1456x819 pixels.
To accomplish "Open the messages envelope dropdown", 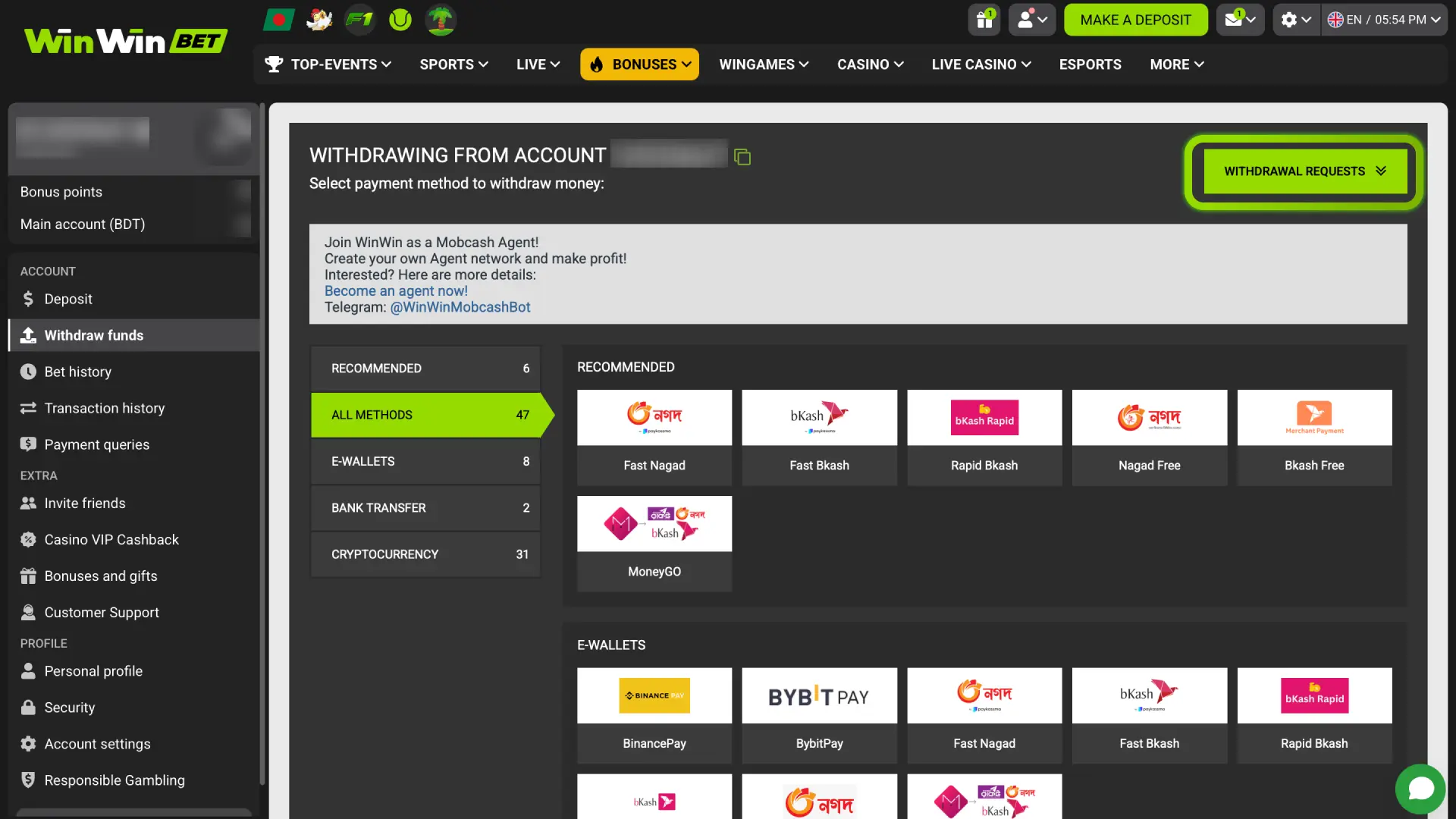I will coord(1240,20).
